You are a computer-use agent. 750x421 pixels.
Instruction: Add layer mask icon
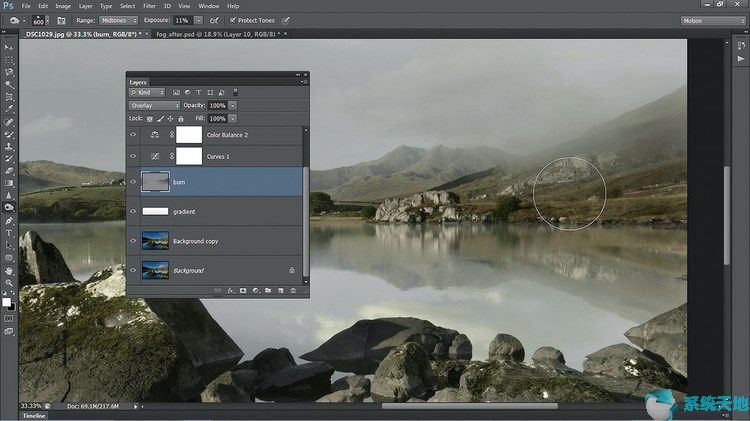tap(243, 290)
